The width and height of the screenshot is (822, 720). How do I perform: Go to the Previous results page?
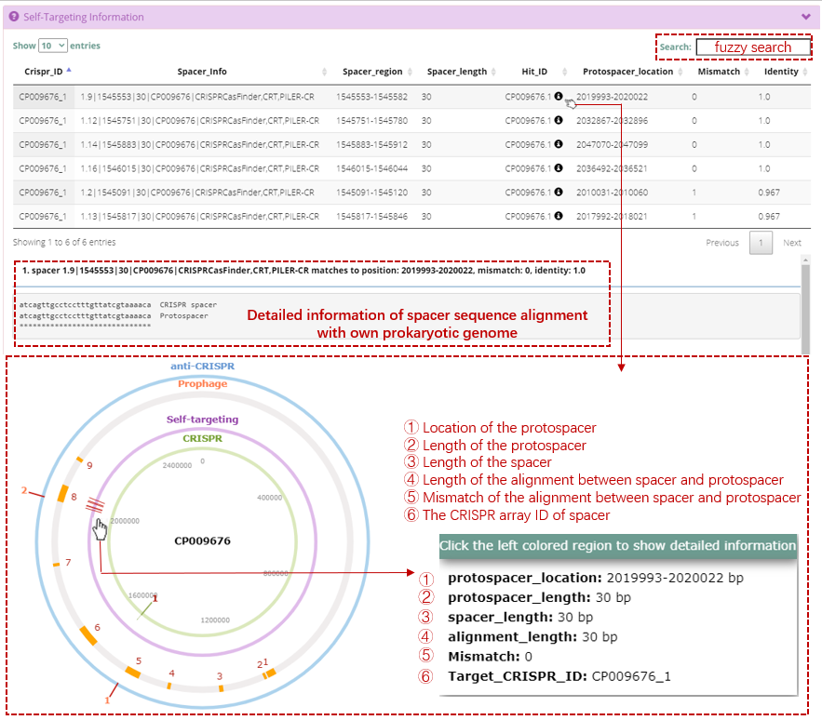coord(722,243)
